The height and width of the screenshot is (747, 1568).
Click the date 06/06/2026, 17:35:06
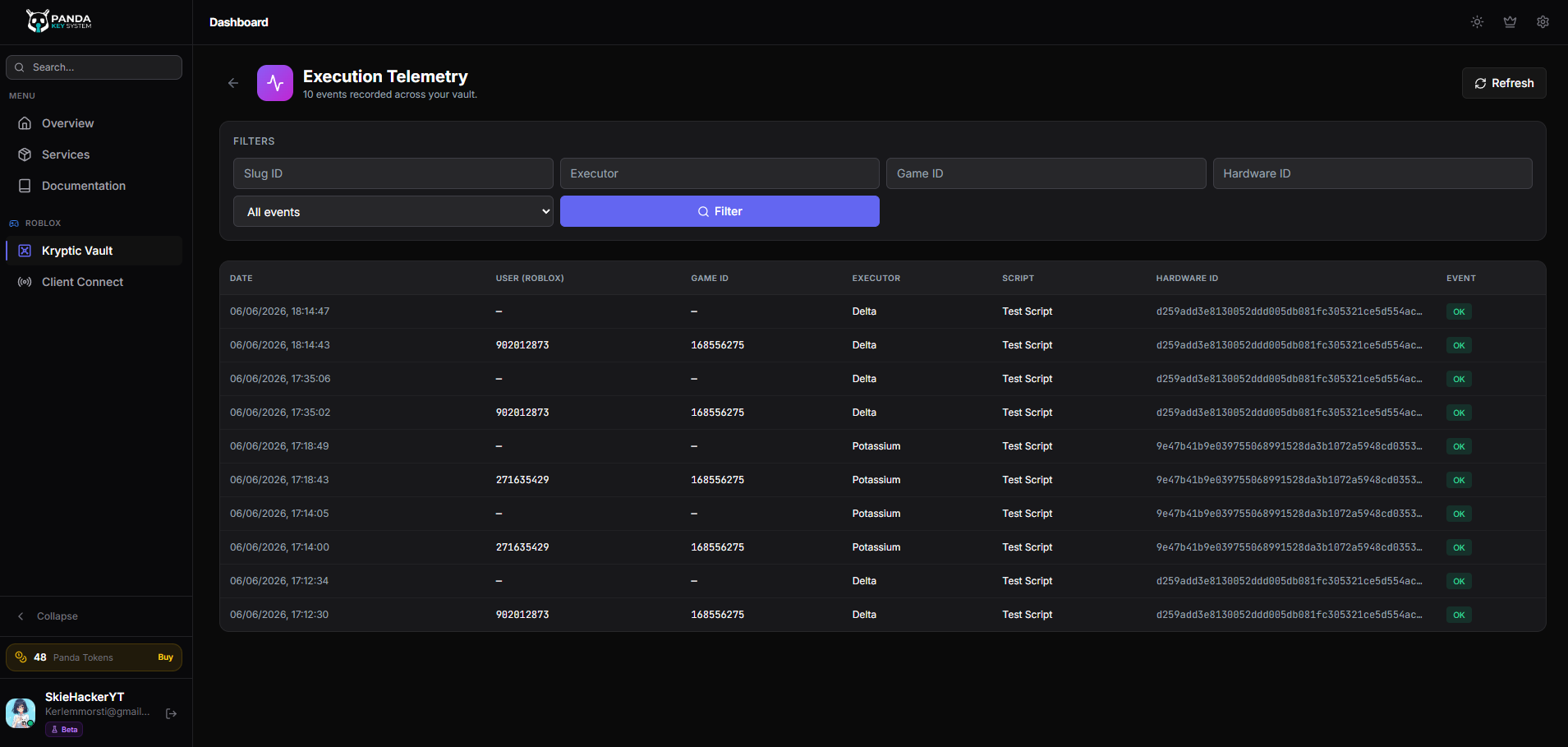280,379
